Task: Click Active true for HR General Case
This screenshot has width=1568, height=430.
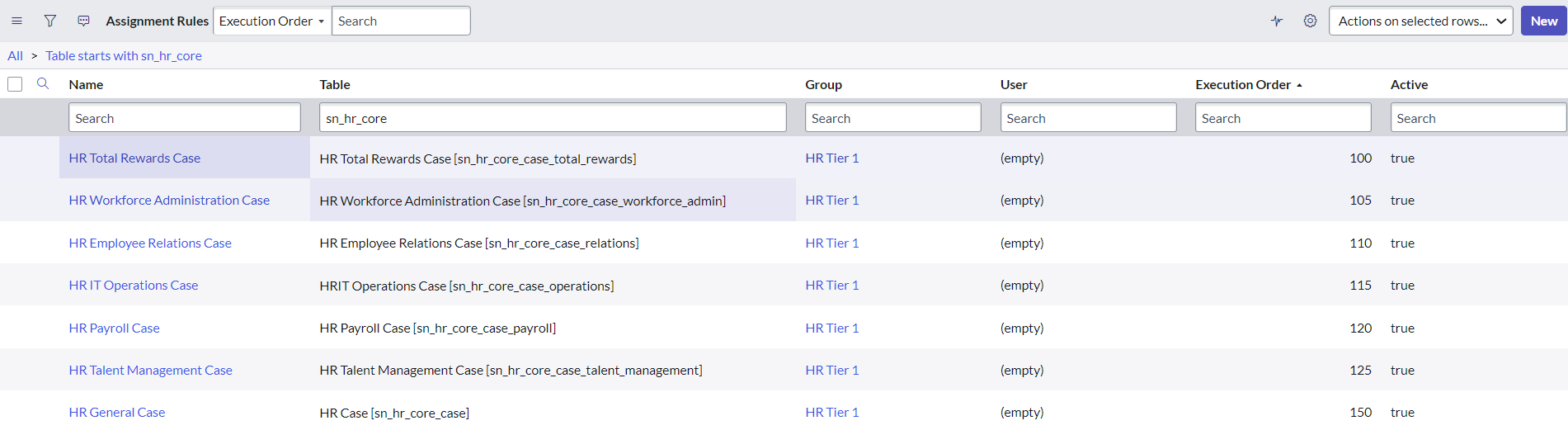Action: click(x=1402, y=412)
